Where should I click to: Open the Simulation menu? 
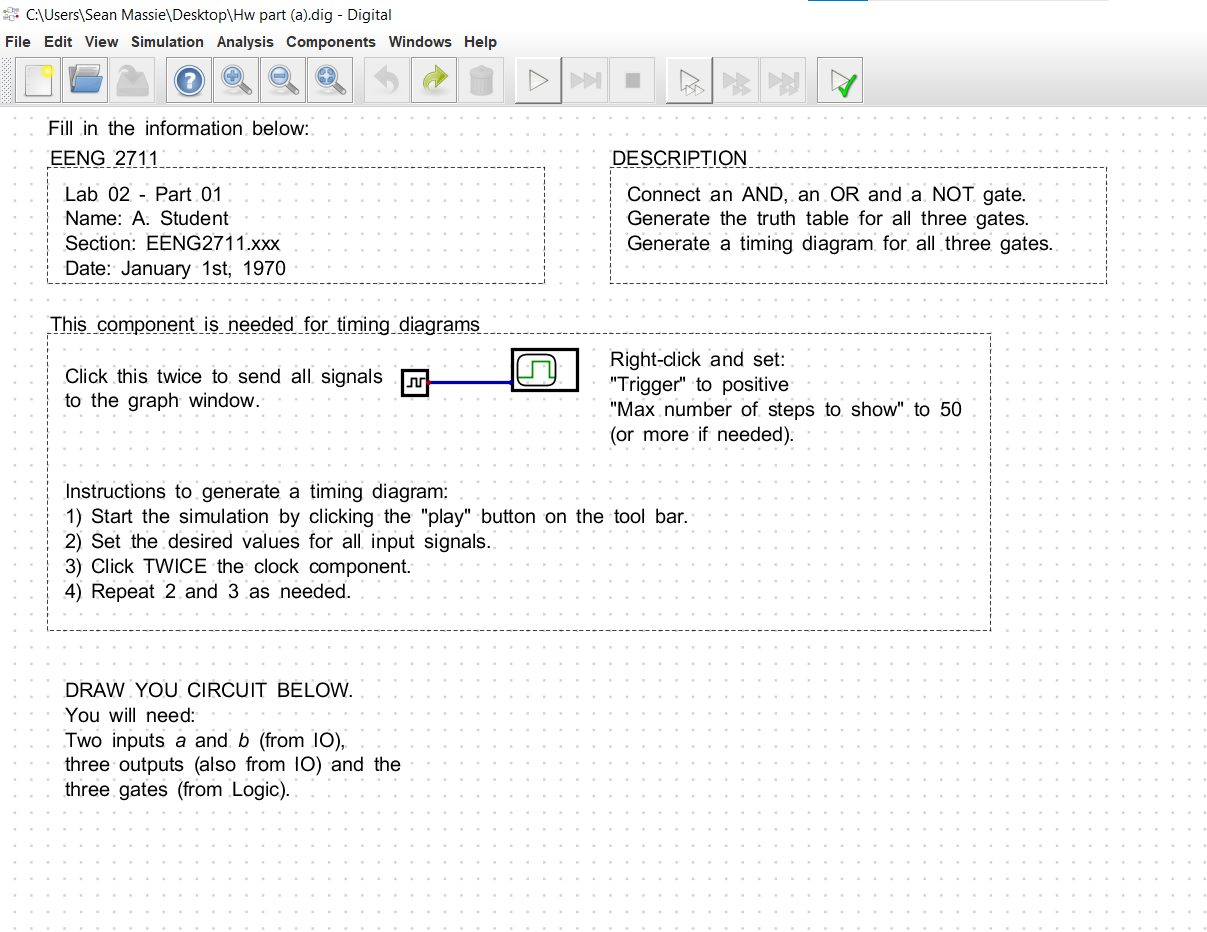[167, 42]
